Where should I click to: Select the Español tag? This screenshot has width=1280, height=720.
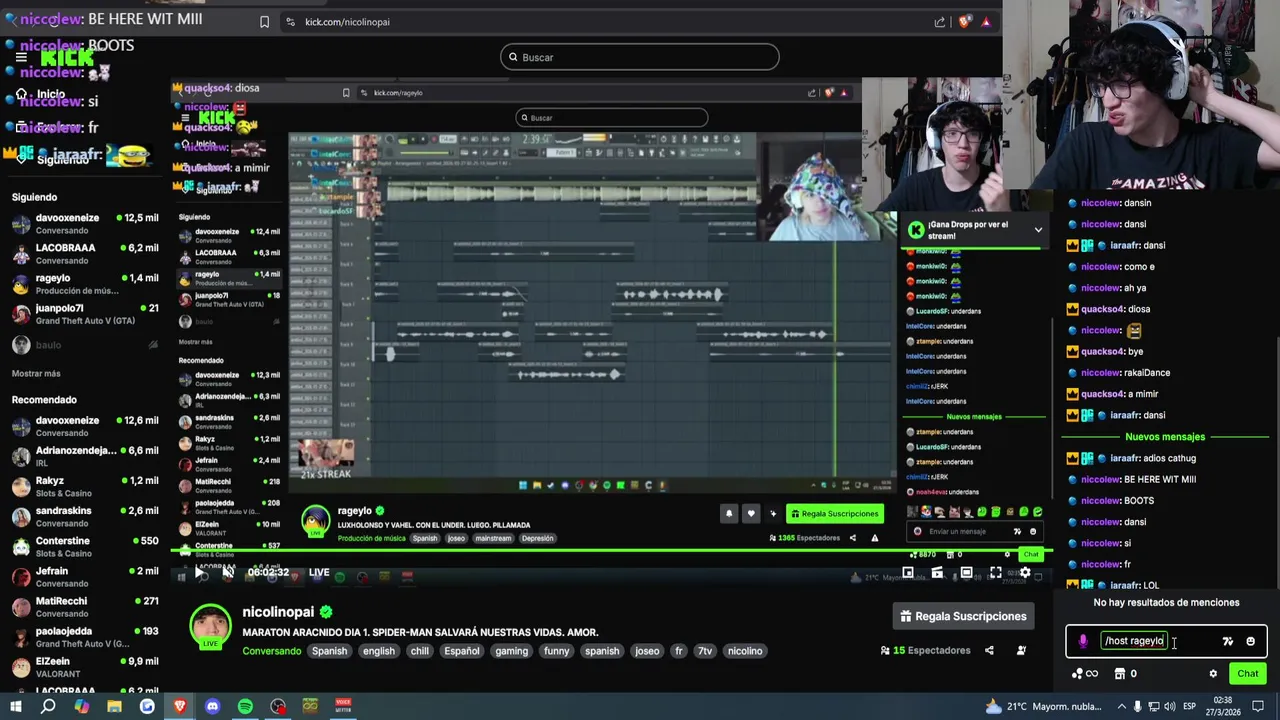(462, 651)
